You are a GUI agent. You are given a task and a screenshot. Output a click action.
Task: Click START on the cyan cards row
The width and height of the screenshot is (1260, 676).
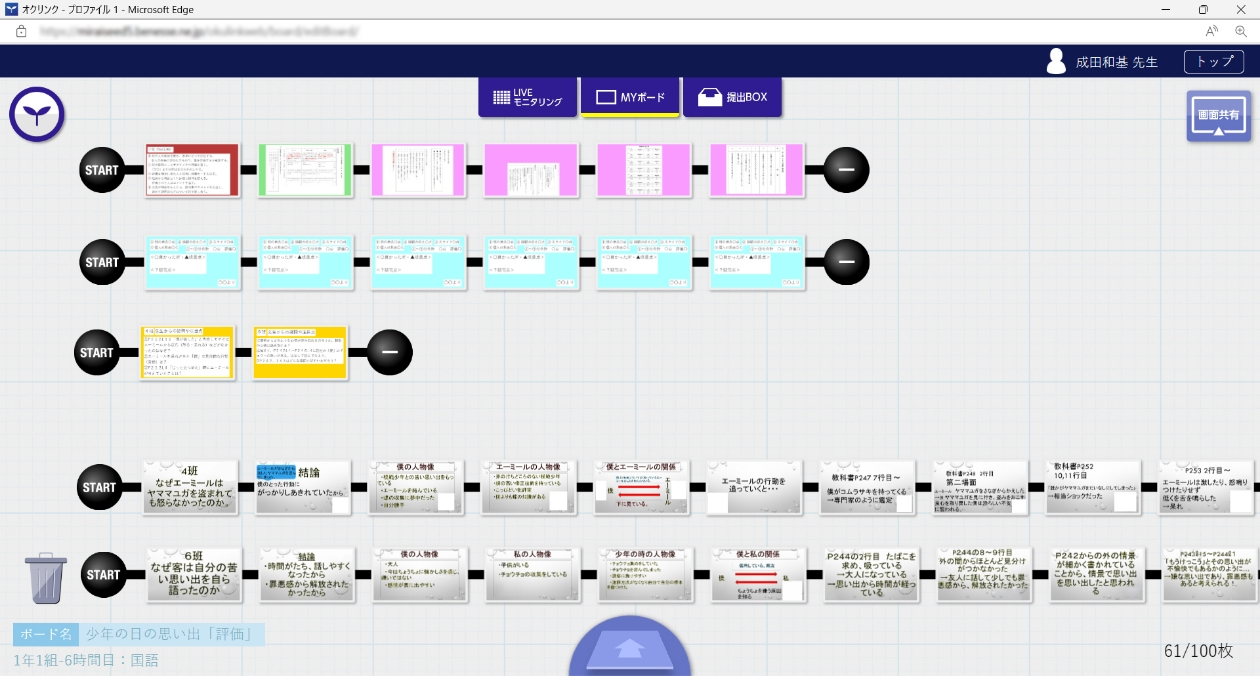[x=102, y=262]
